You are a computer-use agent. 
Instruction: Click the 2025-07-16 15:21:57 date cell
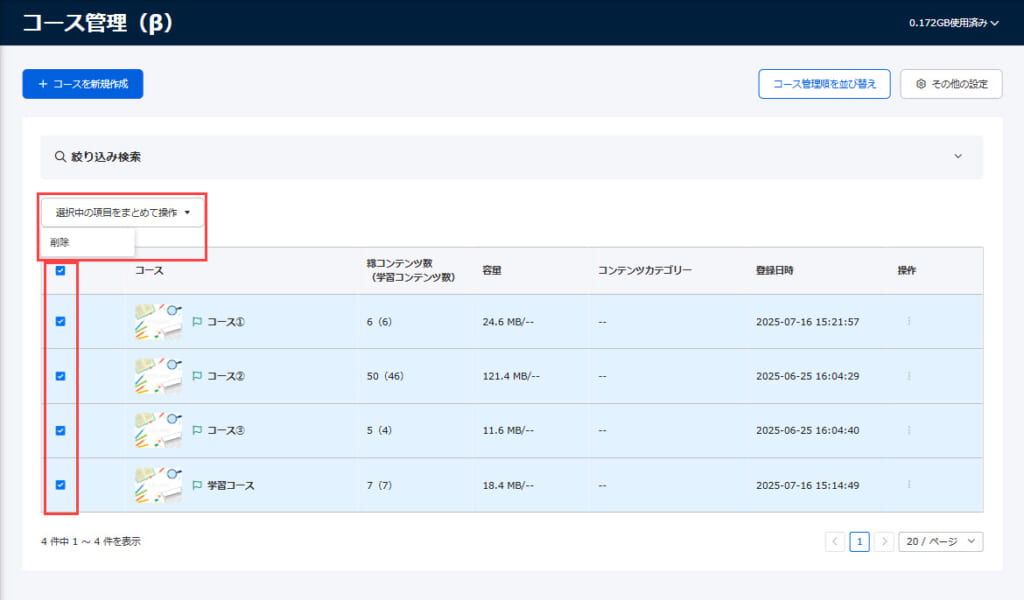click(x=808, y=322)
